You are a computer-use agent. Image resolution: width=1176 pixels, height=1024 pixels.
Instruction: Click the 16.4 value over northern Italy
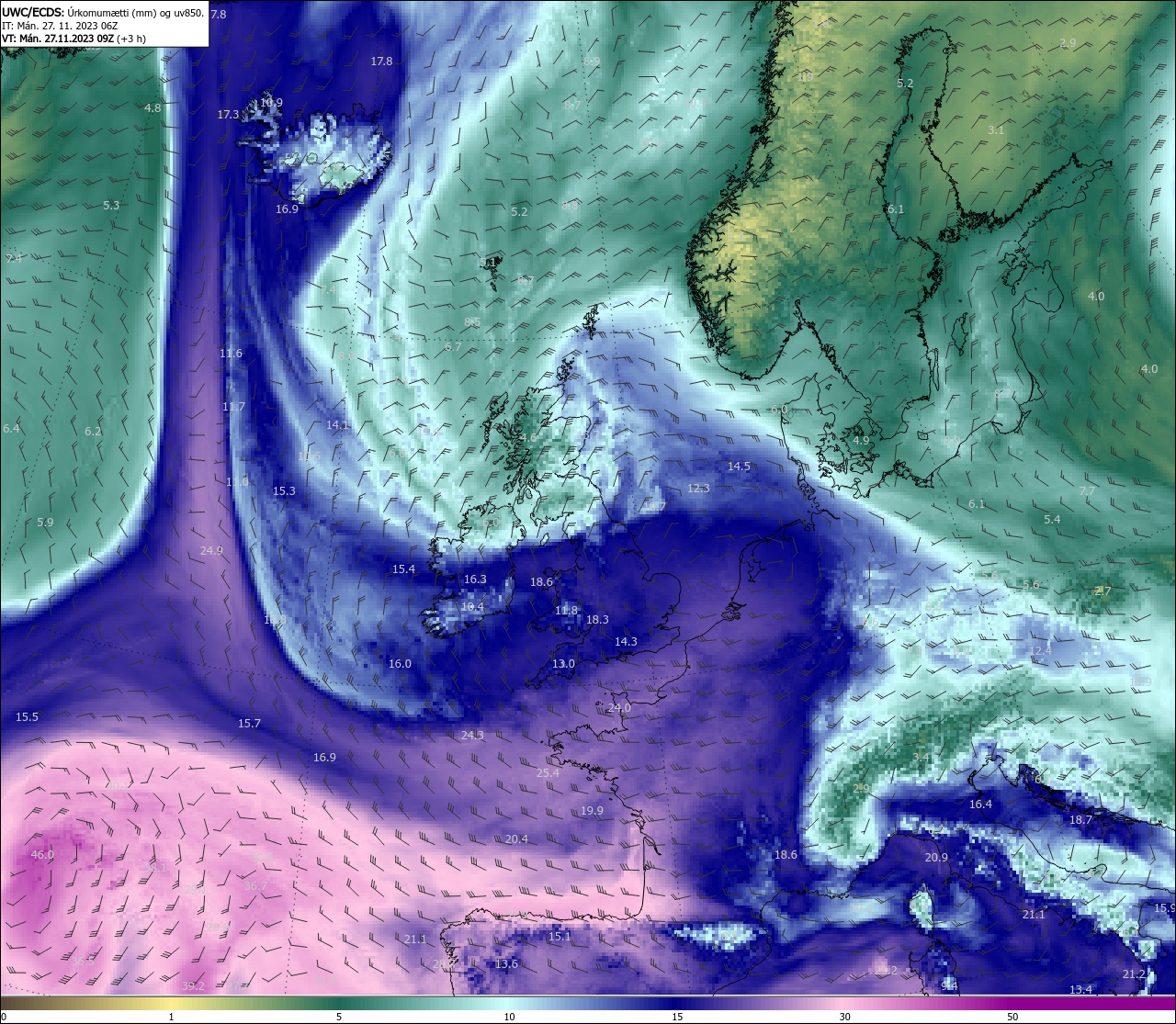[x=980, y=805]
